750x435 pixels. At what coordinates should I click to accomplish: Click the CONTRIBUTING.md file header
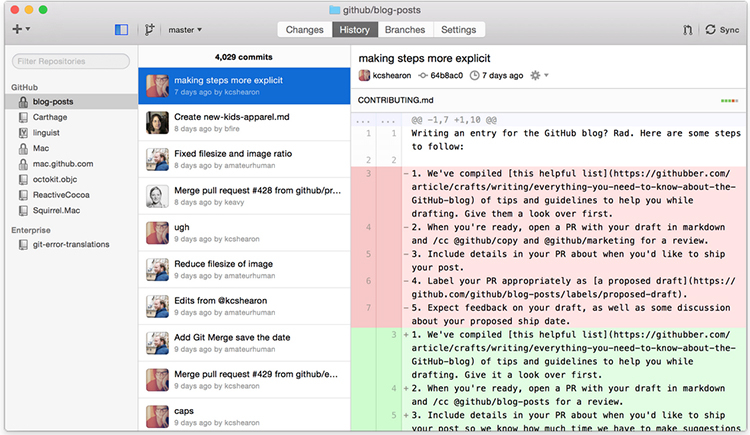[548, 100]
